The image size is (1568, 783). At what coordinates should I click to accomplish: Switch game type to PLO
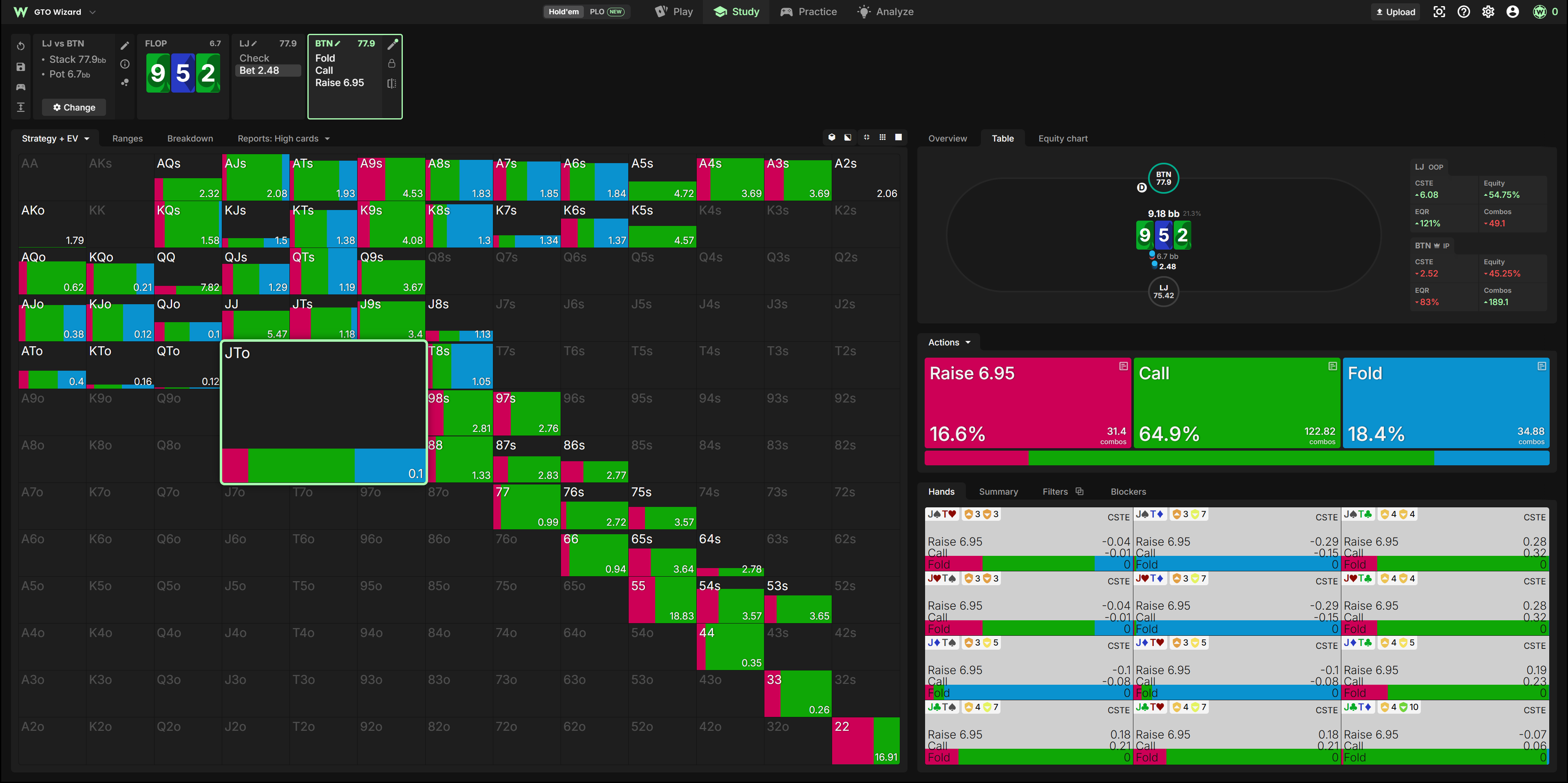[x=607, y=11]
